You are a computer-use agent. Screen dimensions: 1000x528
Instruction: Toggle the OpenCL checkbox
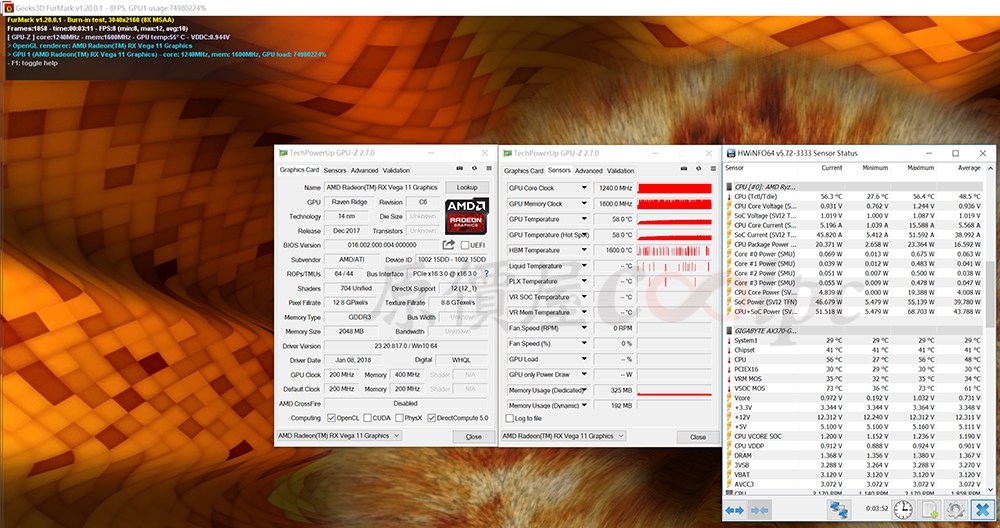(x=331, y=418)
